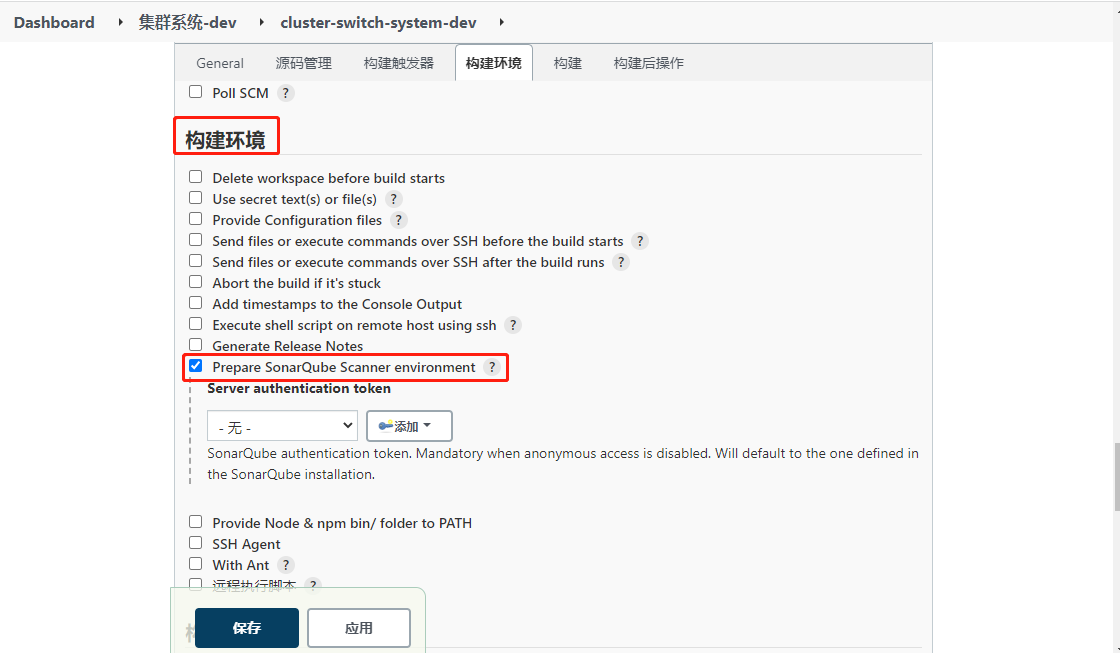Check Delete workspace before build starts
The height and width of the screenshot is (653, 1120).
coord(195,176)
